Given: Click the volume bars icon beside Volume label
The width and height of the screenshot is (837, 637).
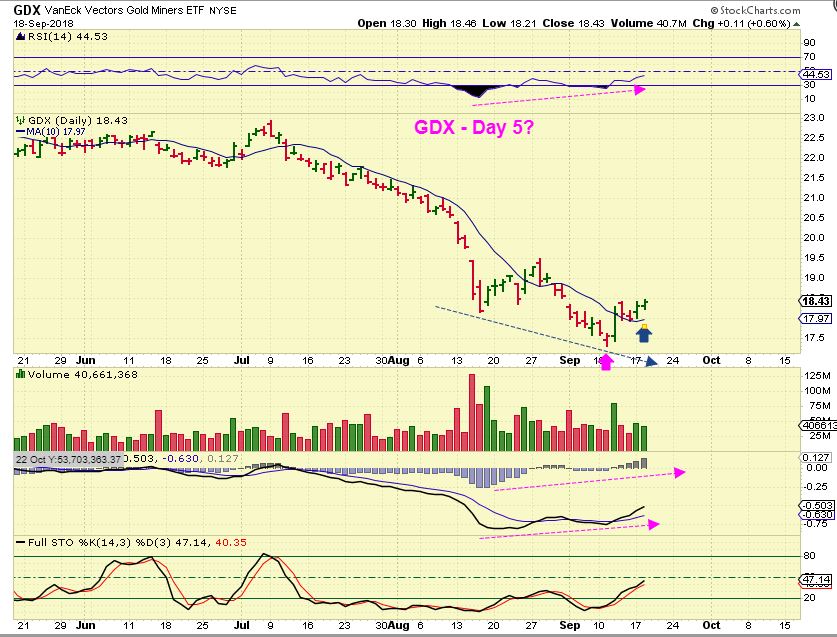Looking at the screenshot, I should 21,374.
